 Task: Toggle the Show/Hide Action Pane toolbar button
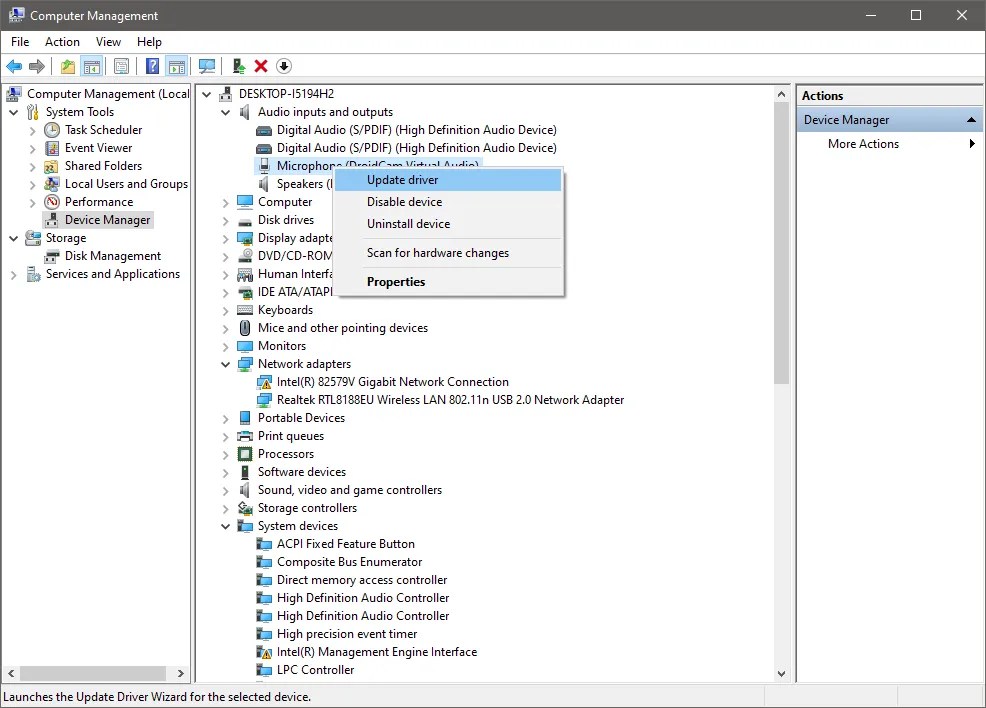click(x=177, y=66)
